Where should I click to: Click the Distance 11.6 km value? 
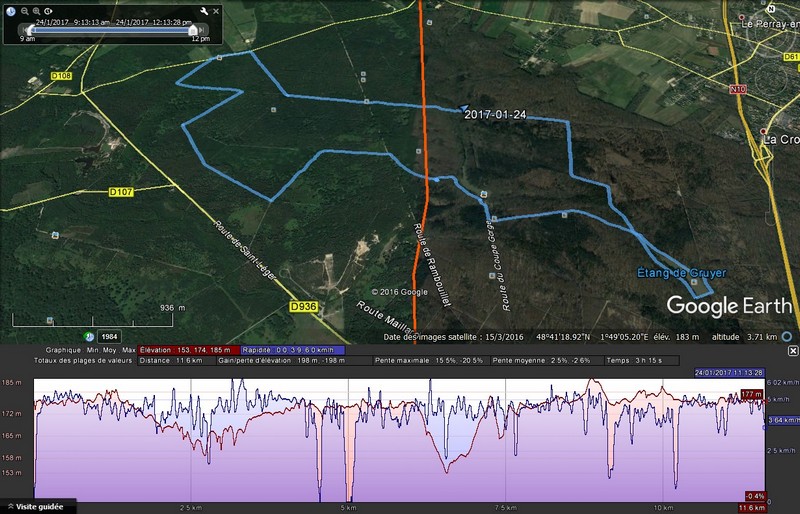[177, 360]
